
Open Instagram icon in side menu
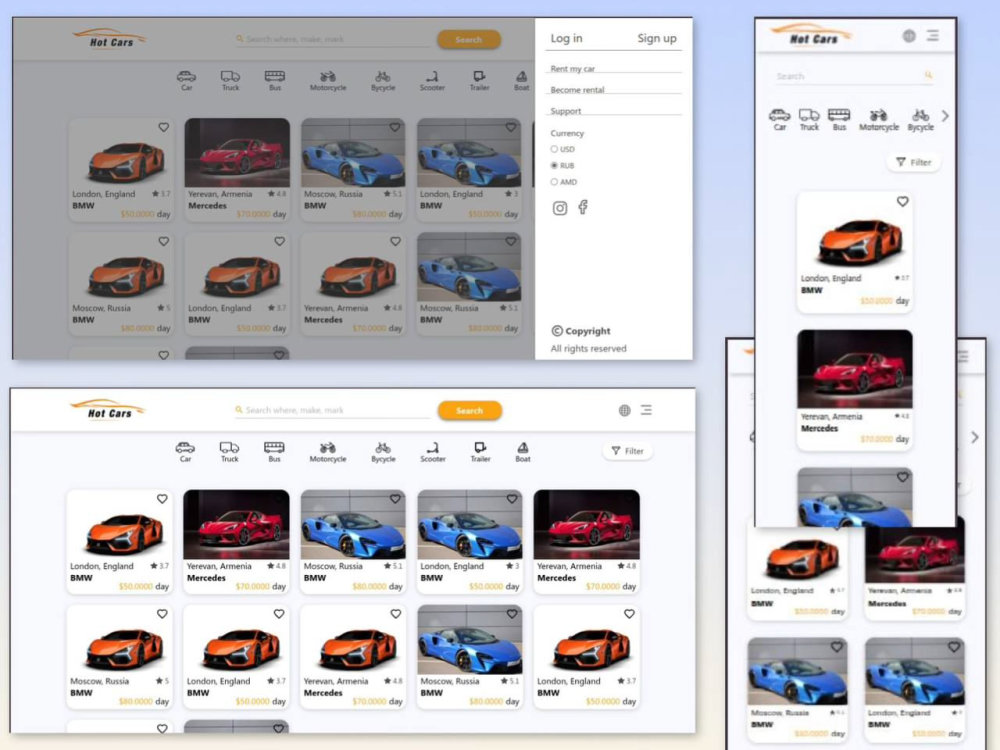click(x=560, y=208)
